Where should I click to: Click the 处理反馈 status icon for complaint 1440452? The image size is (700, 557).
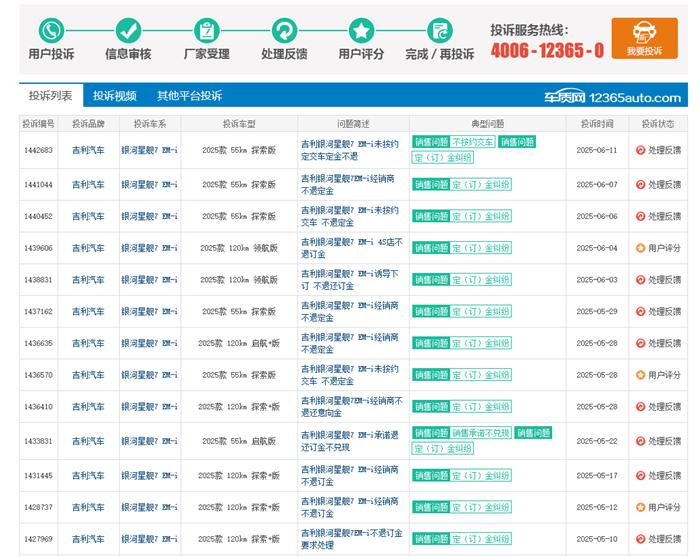[x=640, y=216]
